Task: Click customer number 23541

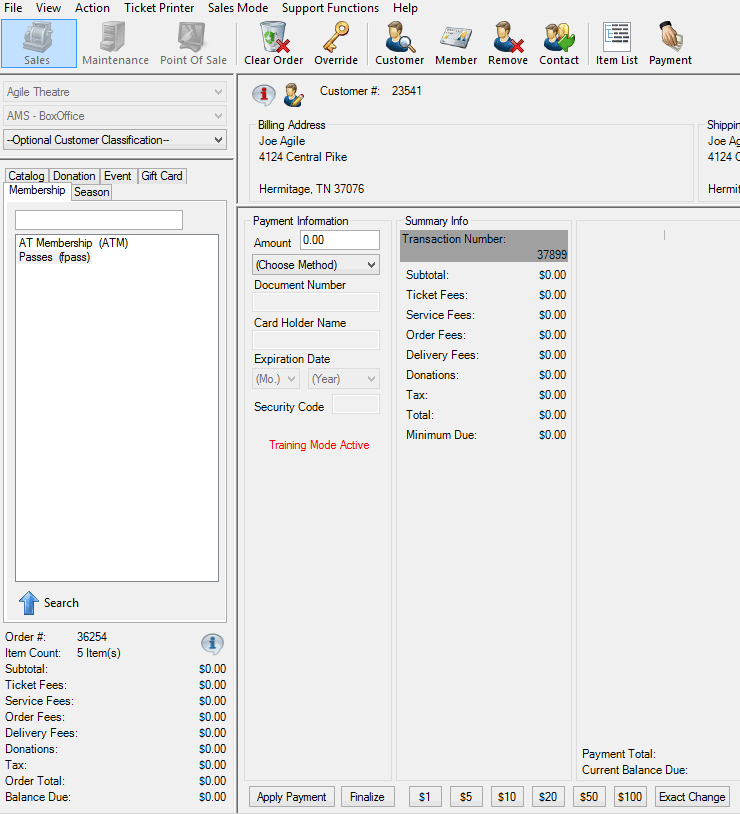Action: pyautogui.click(x=407, y=91)
